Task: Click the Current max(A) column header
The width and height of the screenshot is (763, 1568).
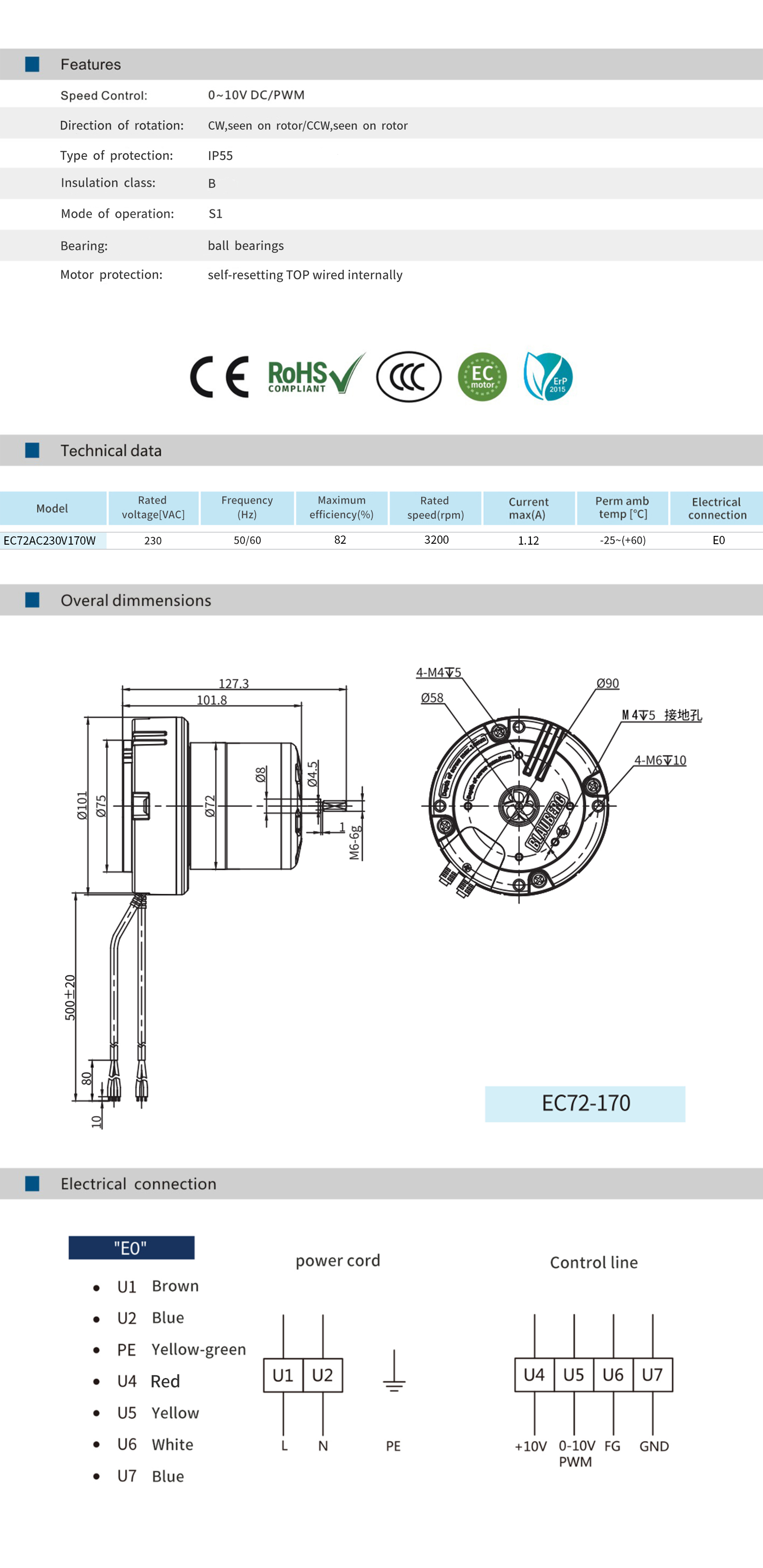Action: 529,508
